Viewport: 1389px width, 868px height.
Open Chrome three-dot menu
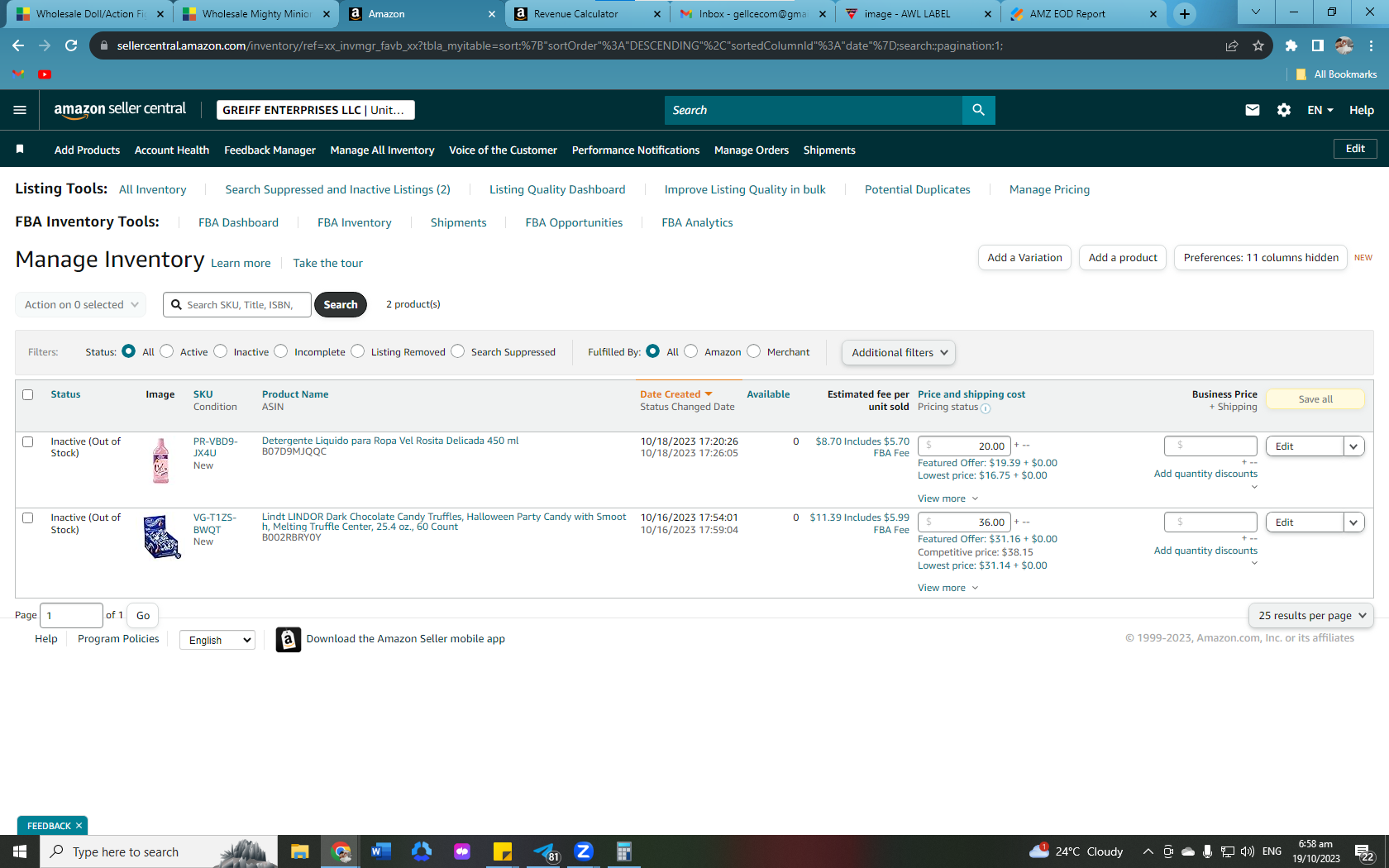(1372, 45)
